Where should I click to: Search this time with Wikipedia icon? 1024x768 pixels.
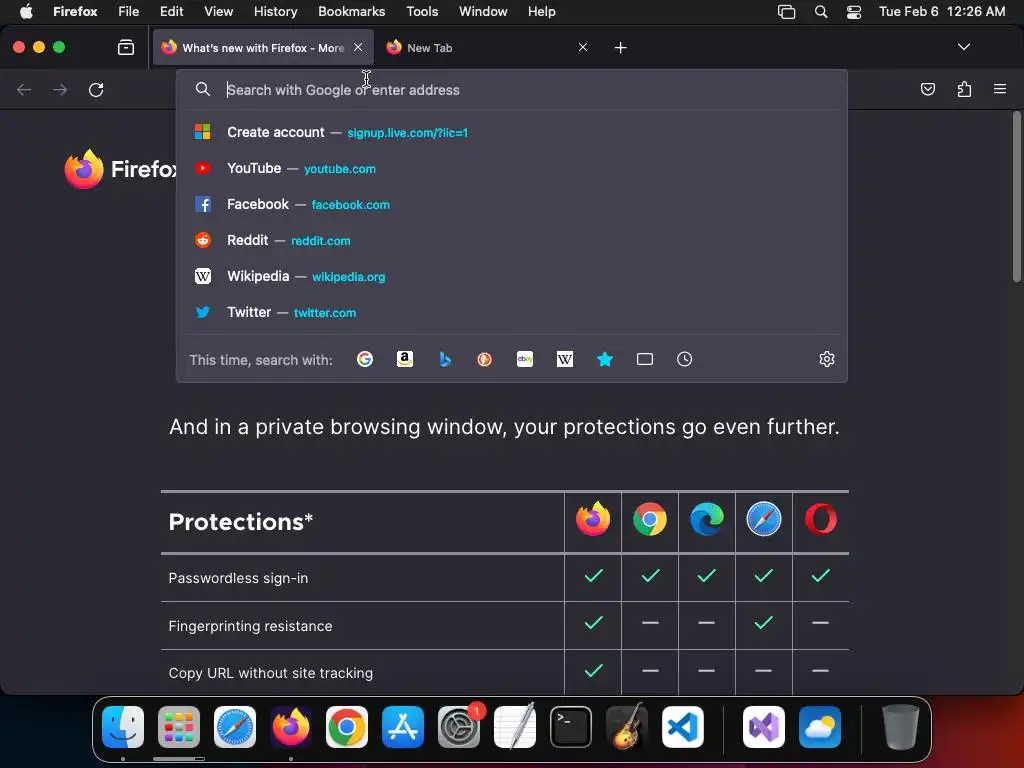pos(565,359)
